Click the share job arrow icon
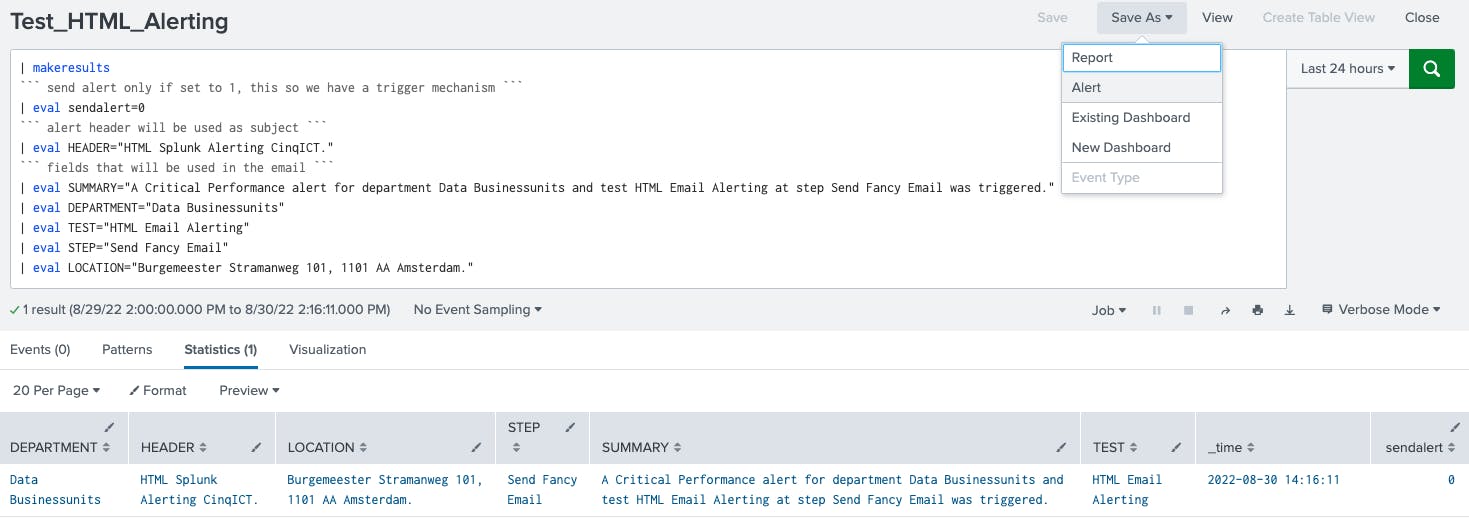Image resolution: width=1469 pixels, height=522 pixels. 1225,311
